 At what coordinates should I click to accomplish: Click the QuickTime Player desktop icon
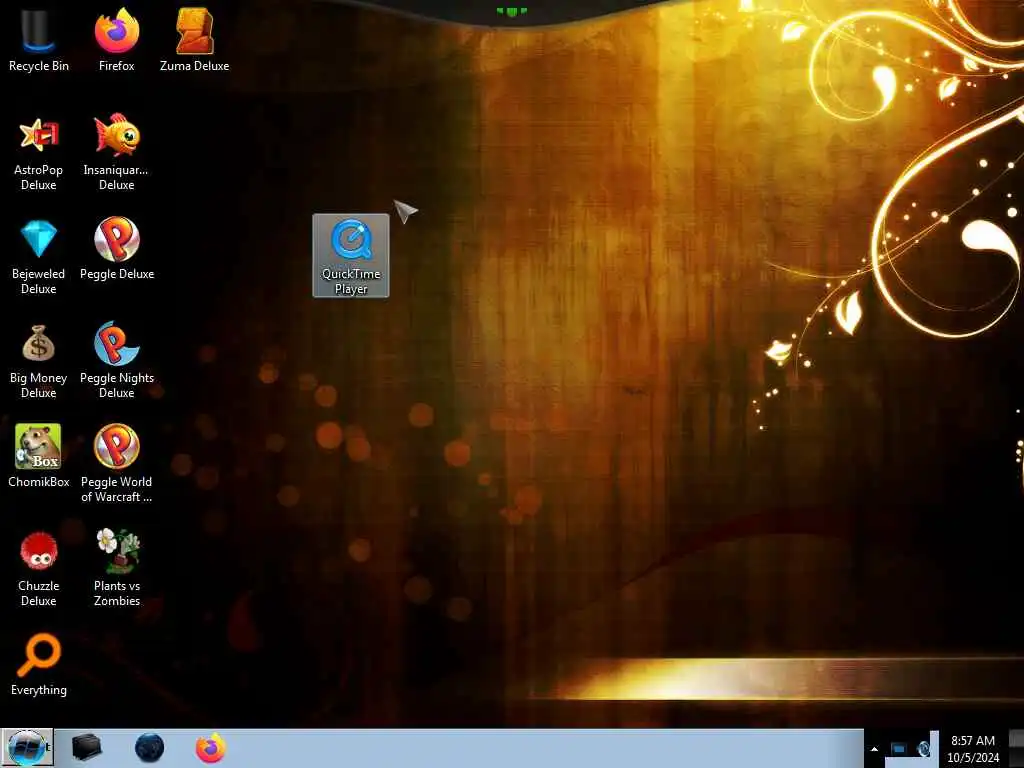tap(351, 256)
